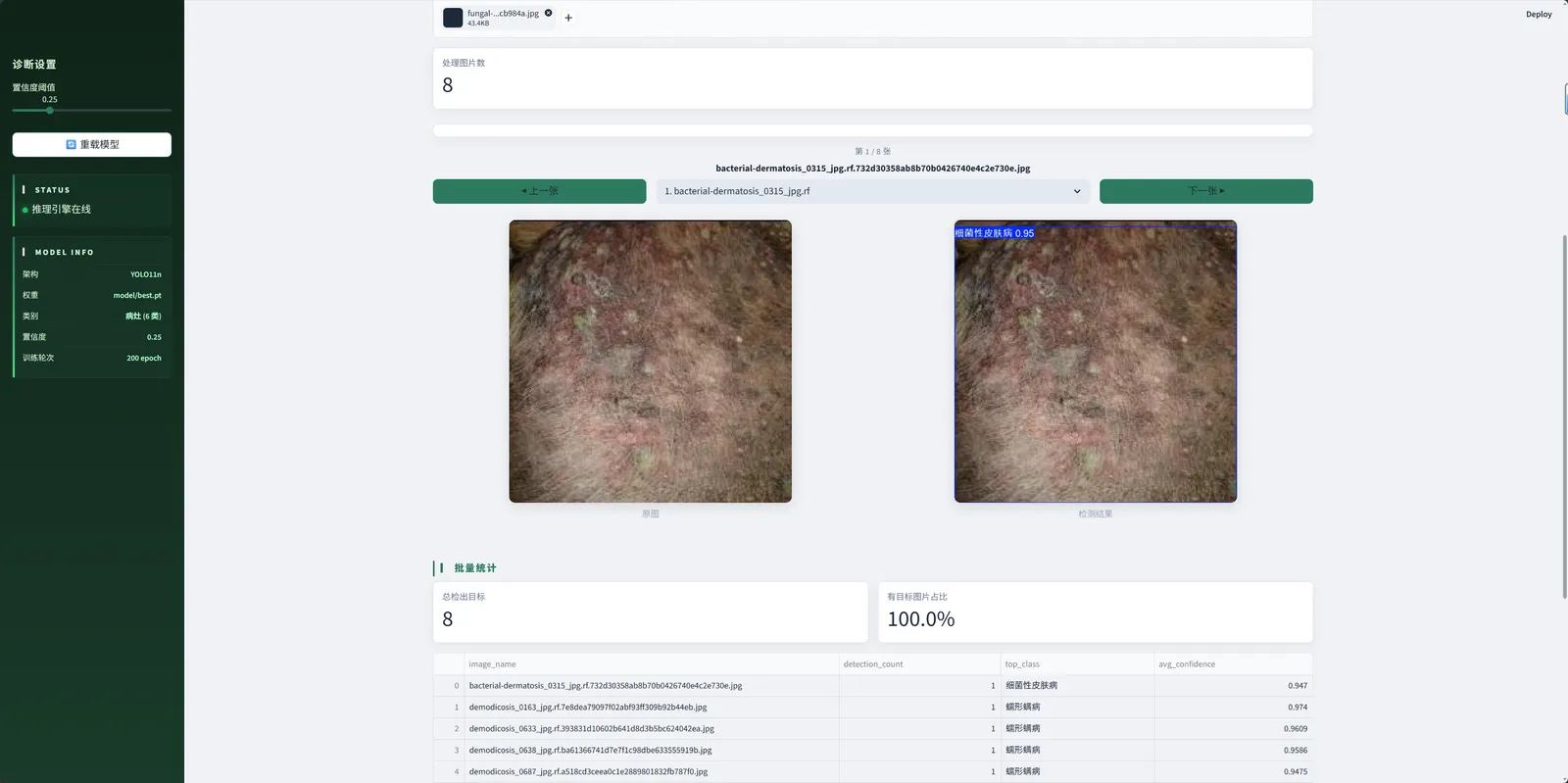Viewport: 1568px width, 783px height.
Task: Open the Deploy menu
Action: [1539, 15]
